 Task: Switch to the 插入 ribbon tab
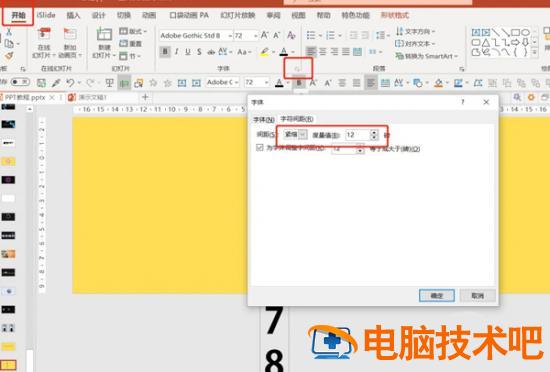pyautogui.click(x=73, y=15)
